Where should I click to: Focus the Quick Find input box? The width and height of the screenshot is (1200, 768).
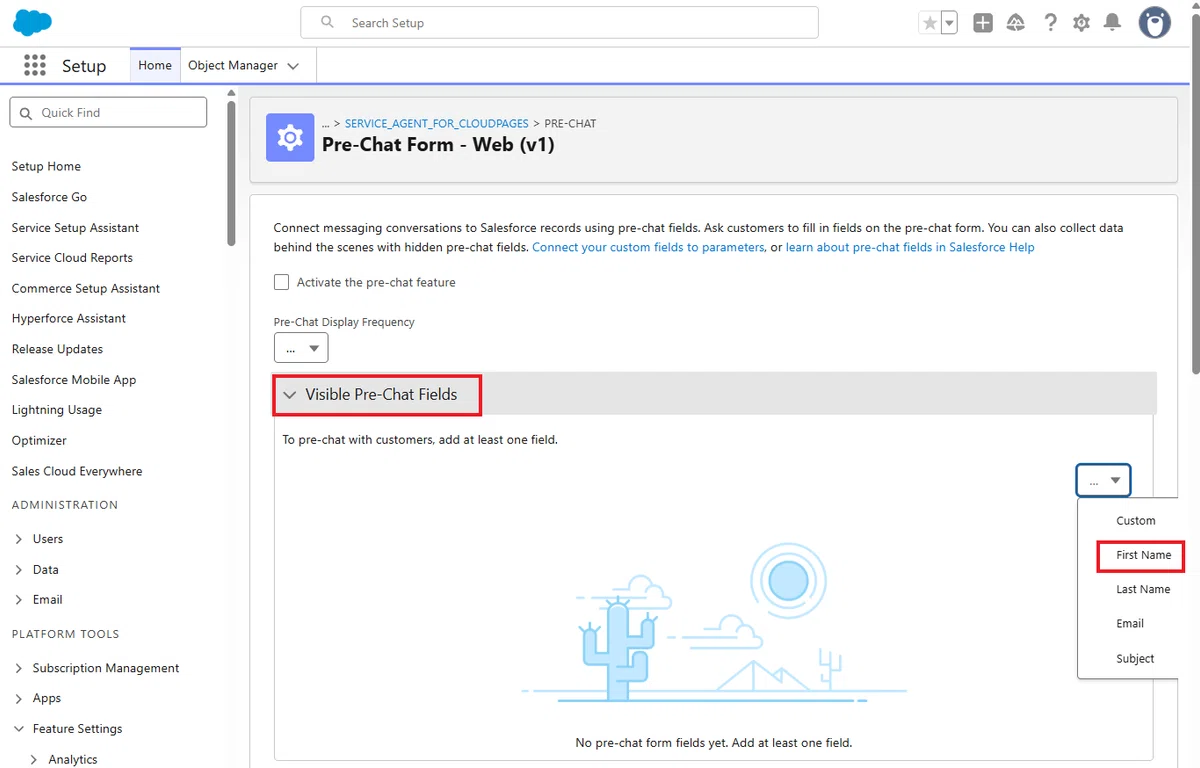coord(108,112)
